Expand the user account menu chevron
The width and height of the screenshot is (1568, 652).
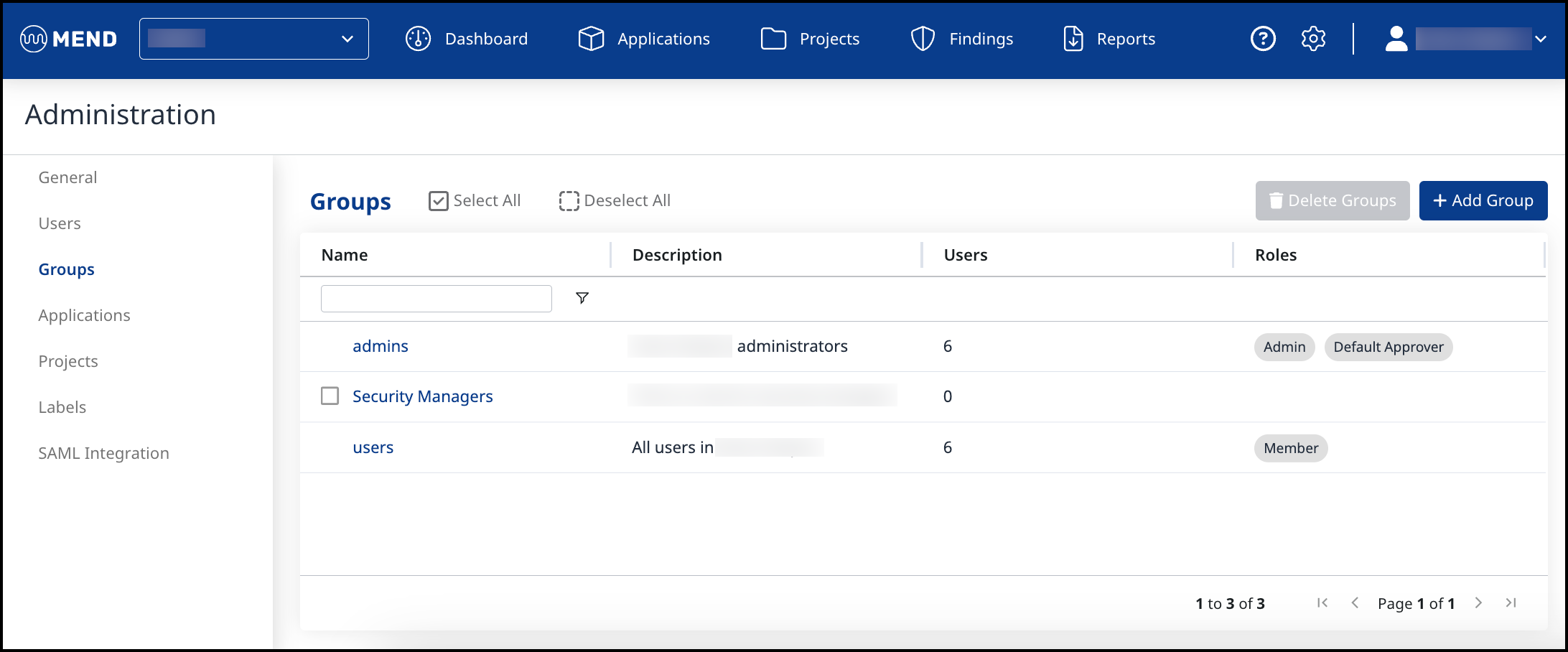point(1541,39)
